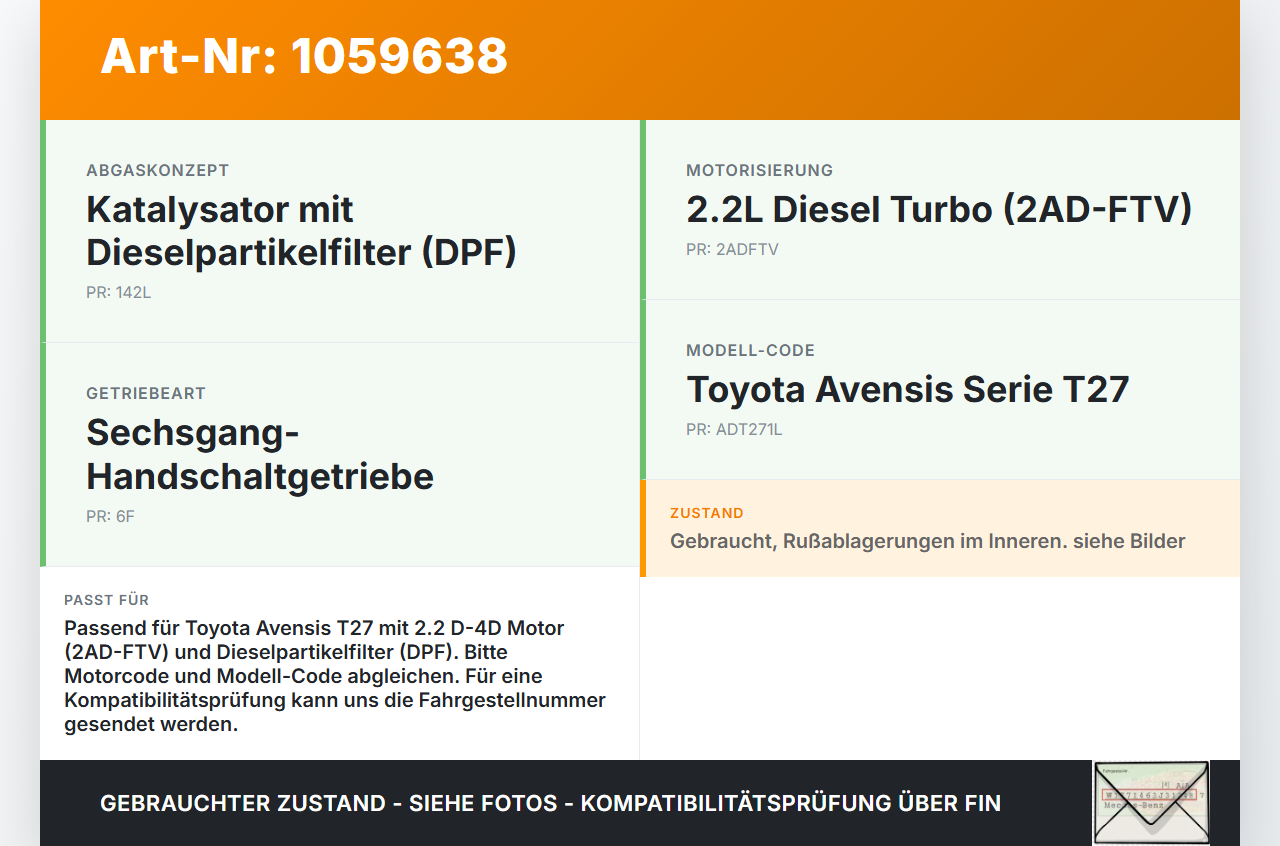The height and width of the screenshot is (846, 1280).
Task: Select the code 'PR: 6F'
Action: tap(110, 517)
